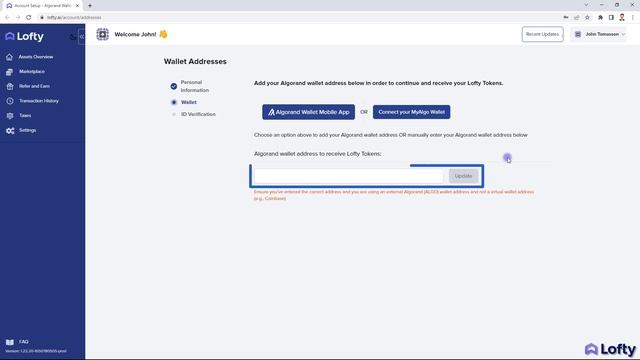This screenshot has width=640, height=360.
Task: Click the house icon next to Assets Overview
Action: 9,57
